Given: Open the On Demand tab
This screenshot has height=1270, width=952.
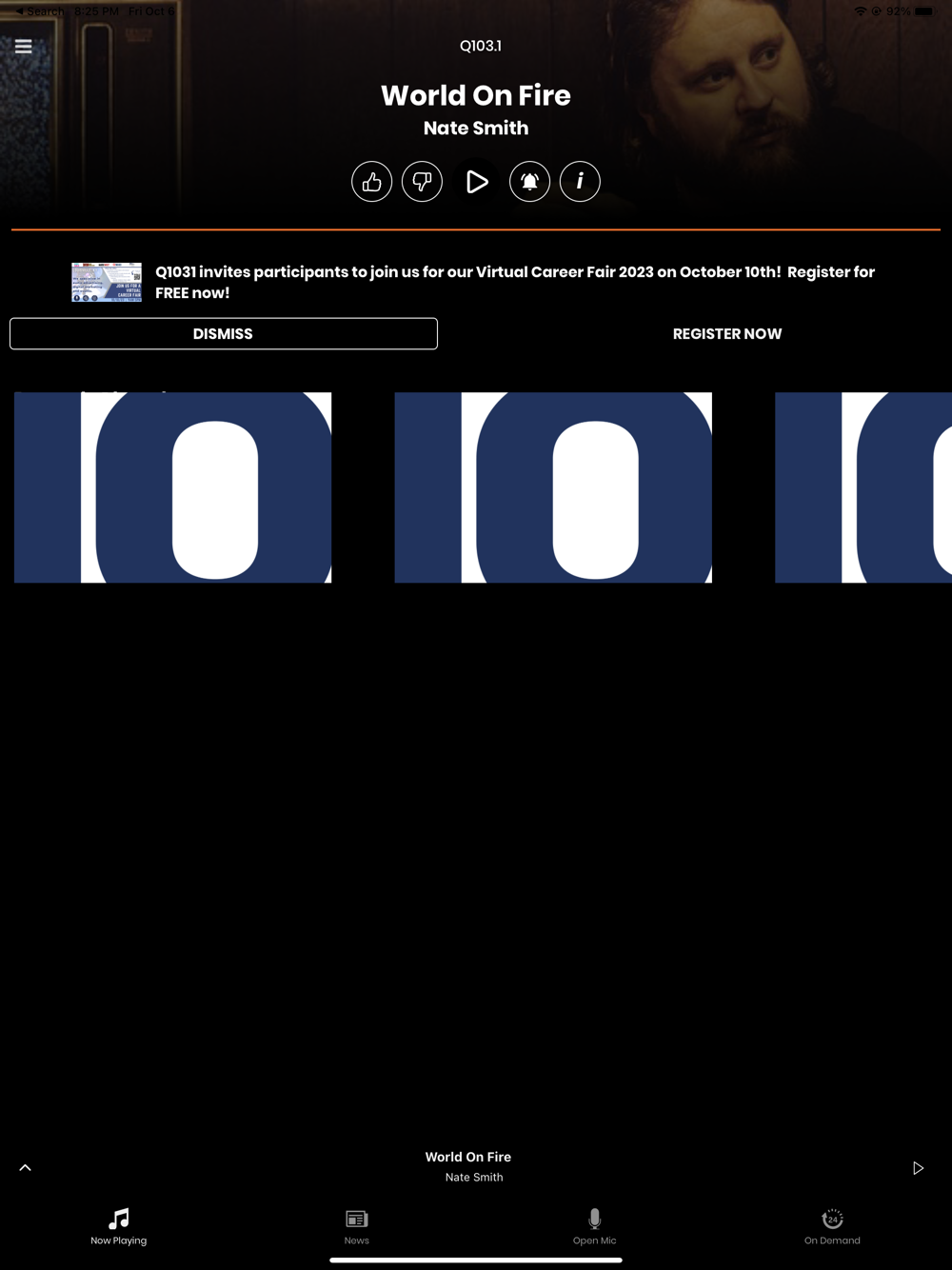Looking at the screenshot, I should coord(832,1226).
